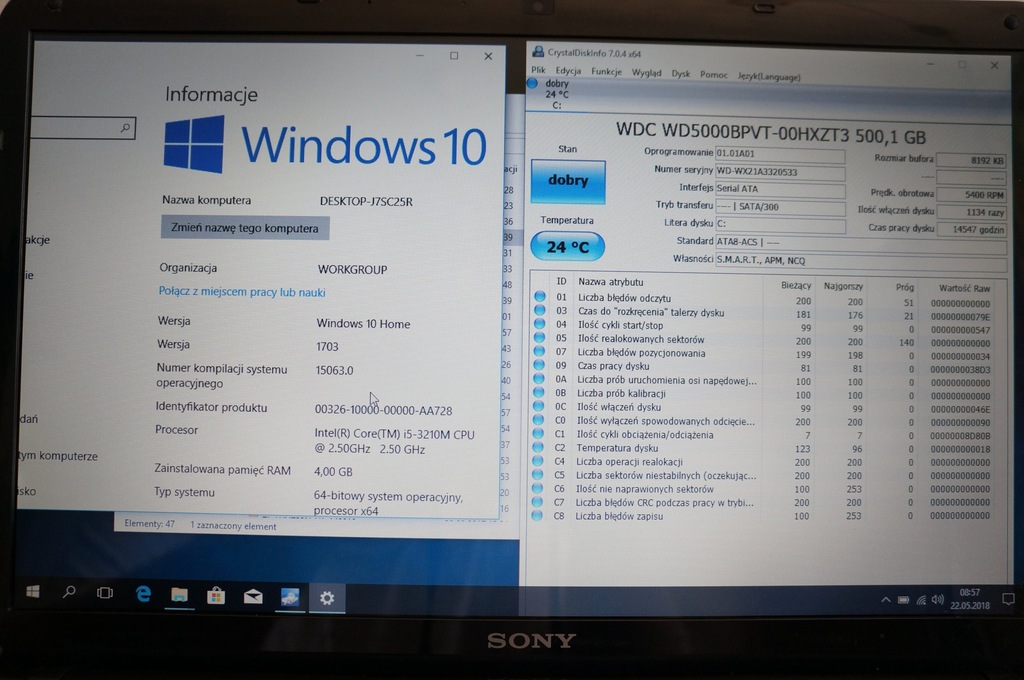Select row "Liczba błędów pozycjonowania"
The width and height of the screenshot is (1024, 680).
pos(764,355)
